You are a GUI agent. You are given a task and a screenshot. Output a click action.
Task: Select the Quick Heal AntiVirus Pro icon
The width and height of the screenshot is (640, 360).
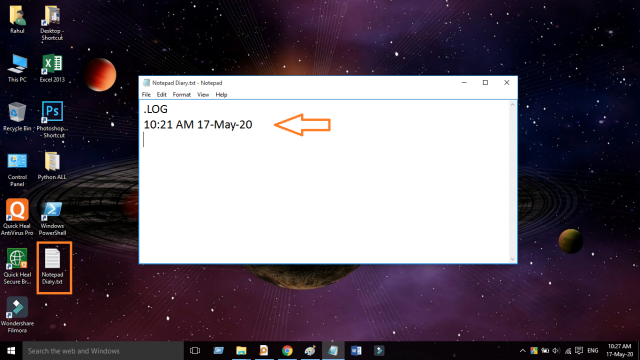coord(17,217)
